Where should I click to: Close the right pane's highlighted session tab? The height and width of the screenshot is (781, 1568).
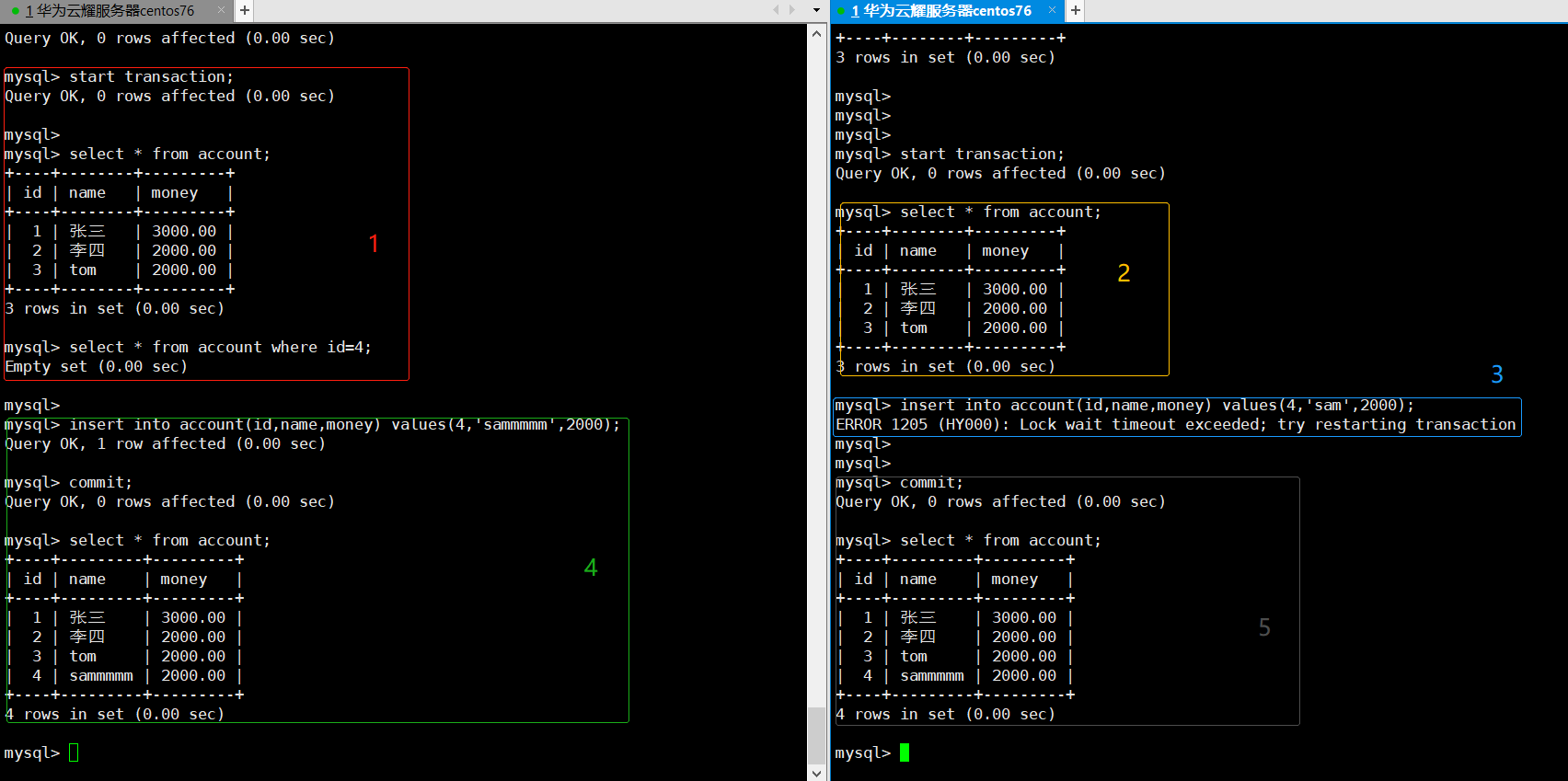(1052, 10)
